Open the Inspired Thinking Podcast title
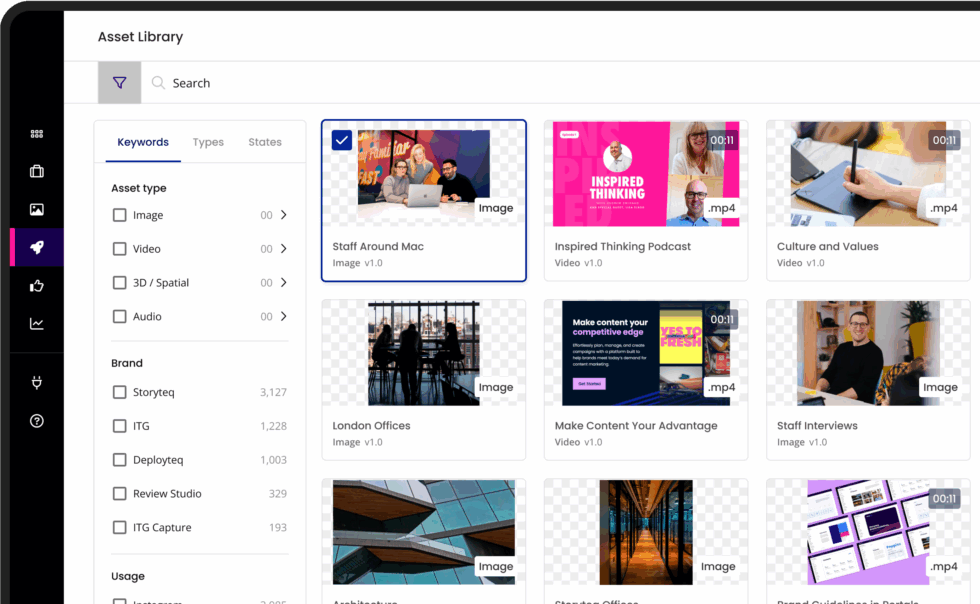Image resolution: width=980 pixels, height=604 pixels. click(x=623, y=247)
